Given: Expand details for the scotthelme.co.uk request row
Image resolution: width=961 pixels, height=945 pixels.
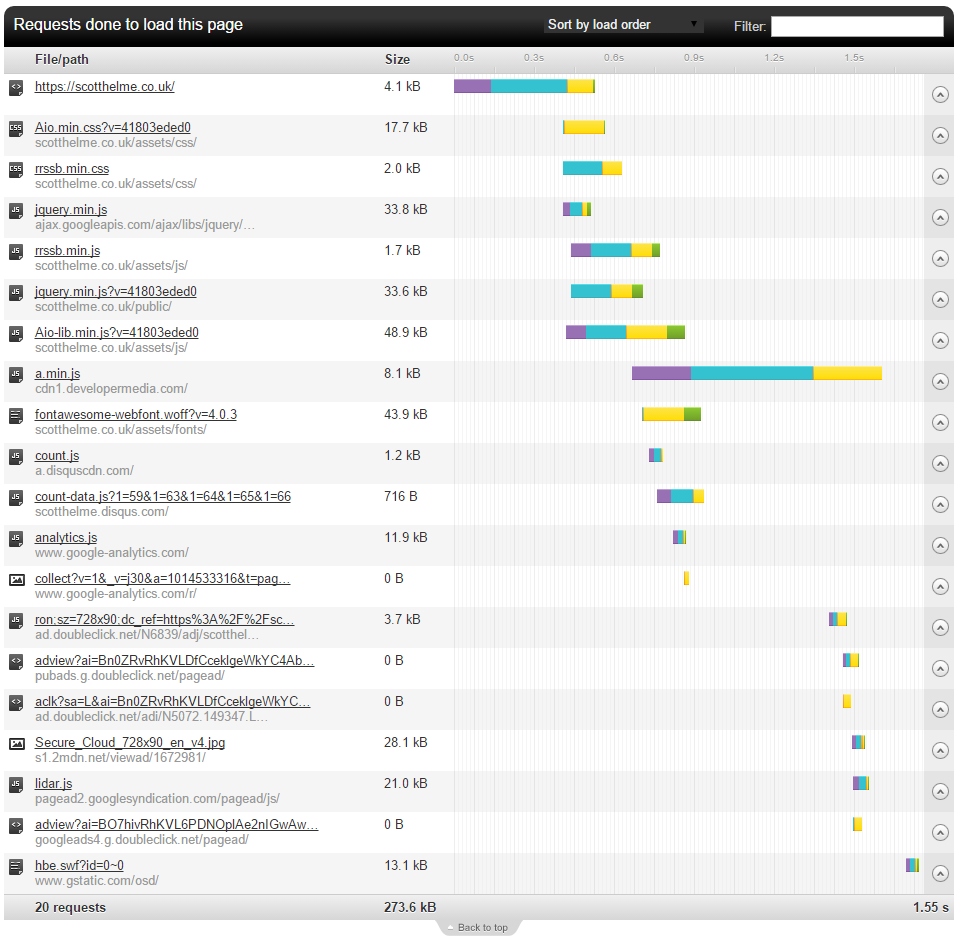Looking at the screenshot, I should tap(939, 94).
